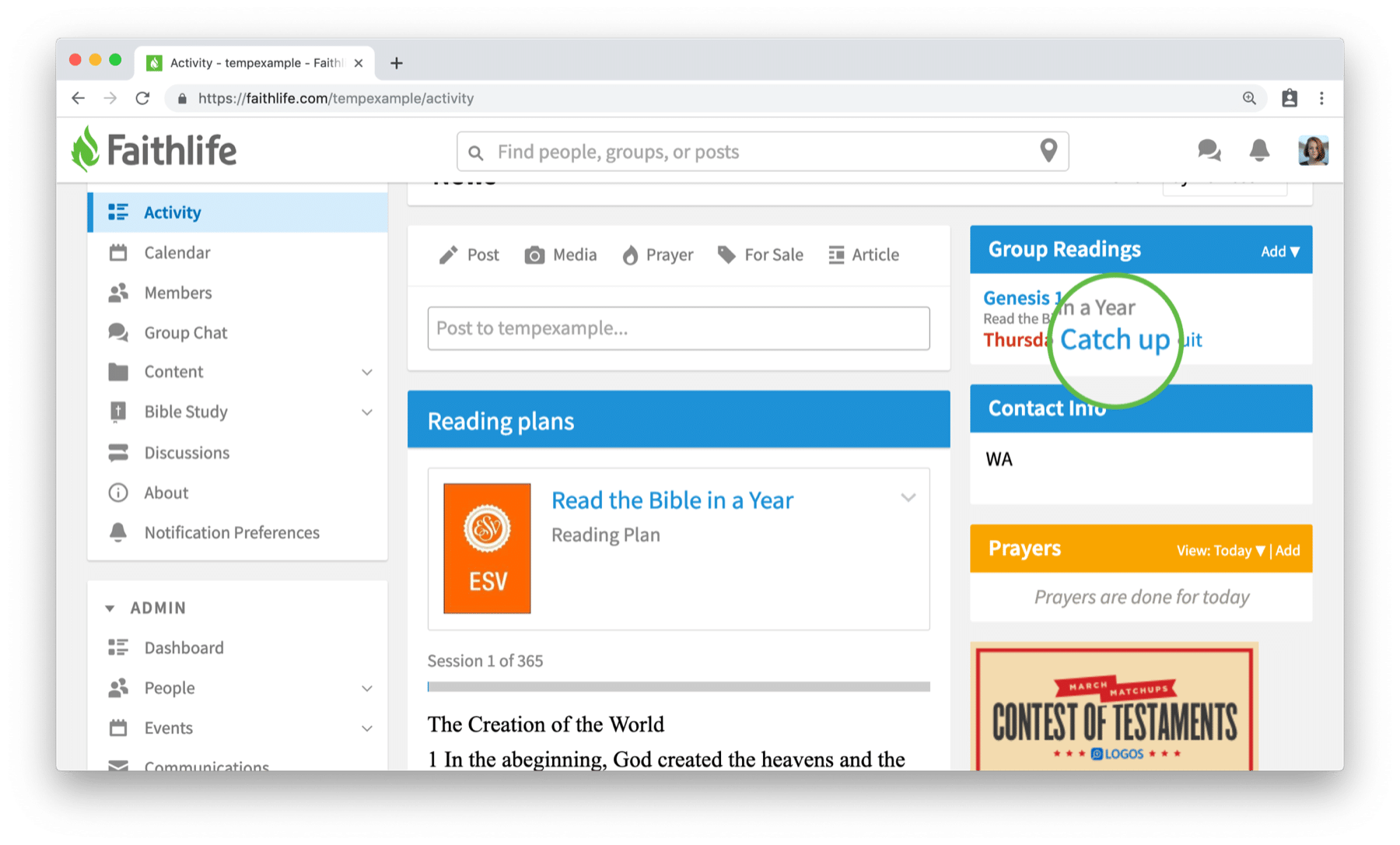The height and width of the screenshot is (845, 1400).
Task: Click the Events calendar icon
Action: 118,728
